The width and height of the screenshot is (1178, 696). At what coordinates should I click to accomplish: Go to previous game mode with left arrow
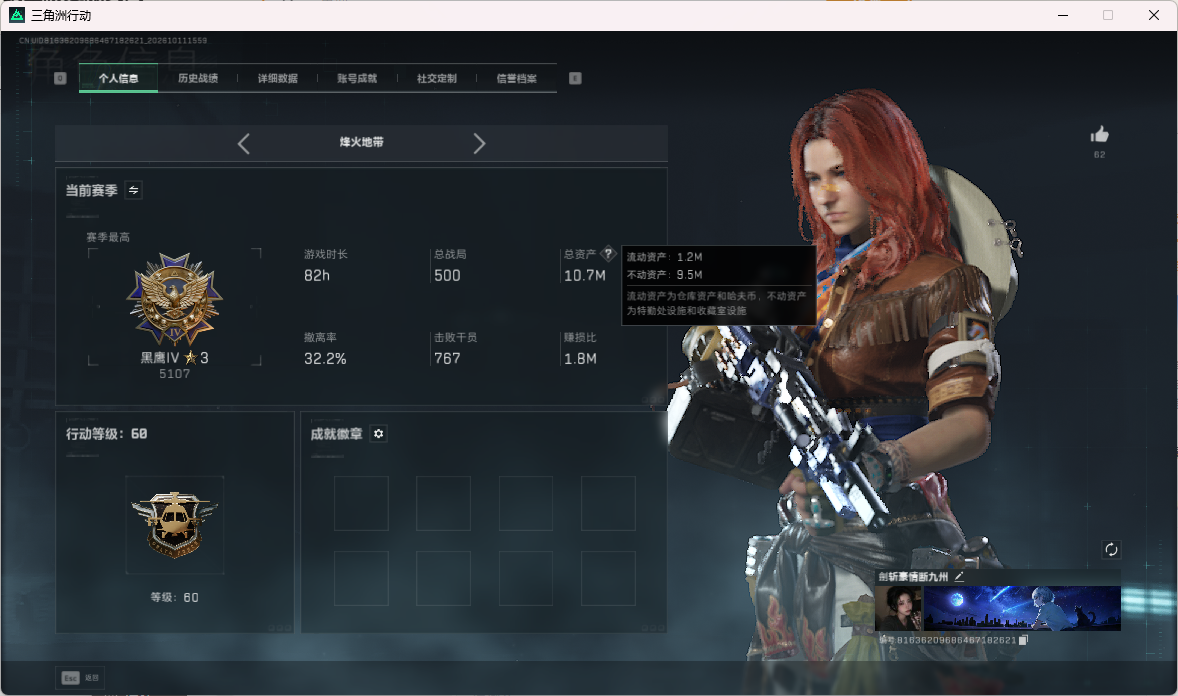click(243, 144)
